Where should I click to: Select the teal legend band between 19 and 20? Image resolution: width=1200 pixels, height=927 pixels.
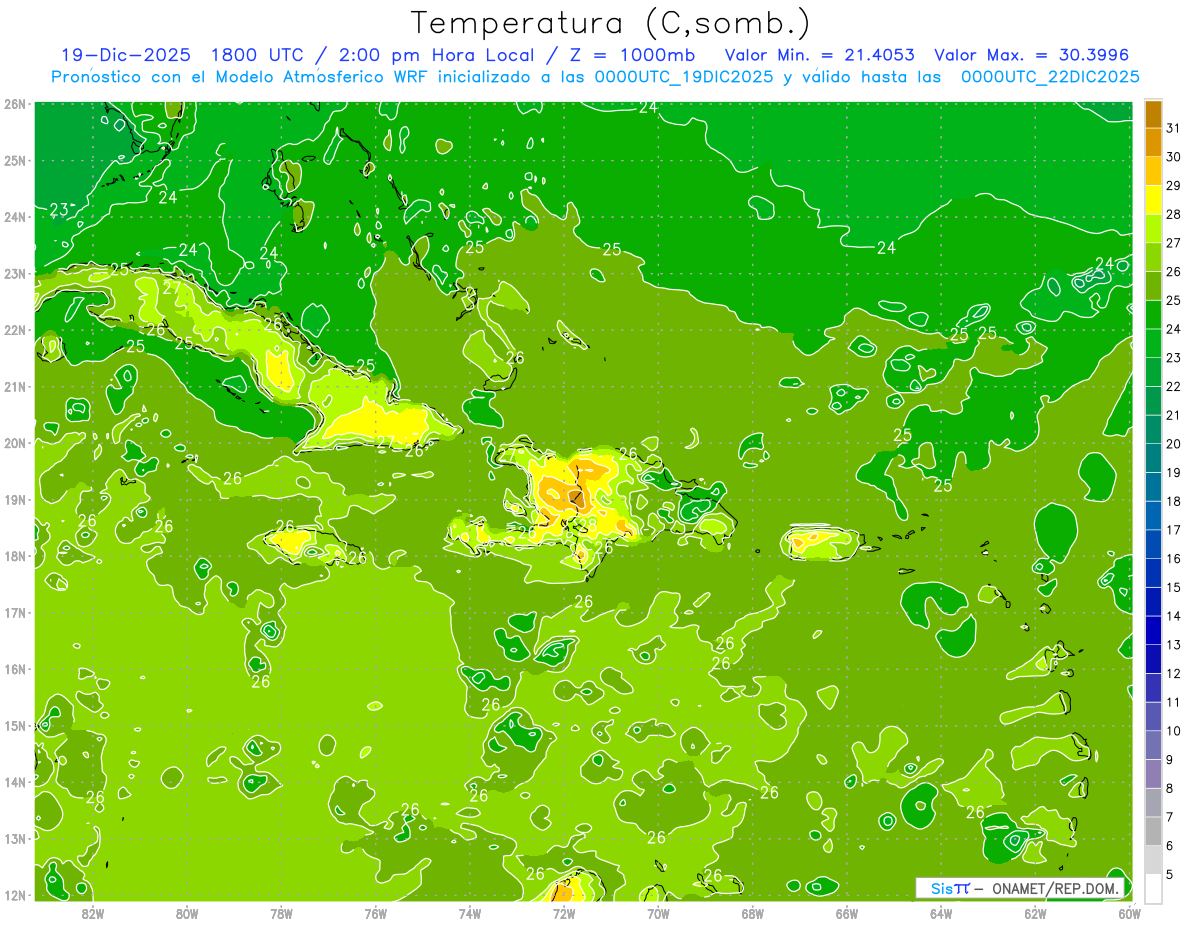(1153, 458)
